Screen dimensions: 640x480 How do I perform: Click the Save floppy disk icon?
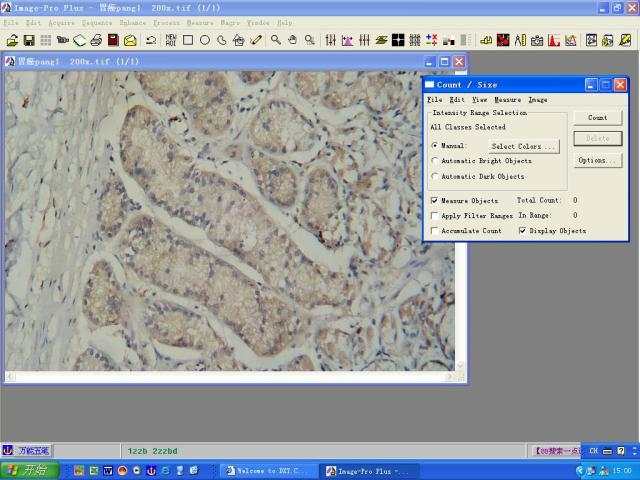coord(29,41)
